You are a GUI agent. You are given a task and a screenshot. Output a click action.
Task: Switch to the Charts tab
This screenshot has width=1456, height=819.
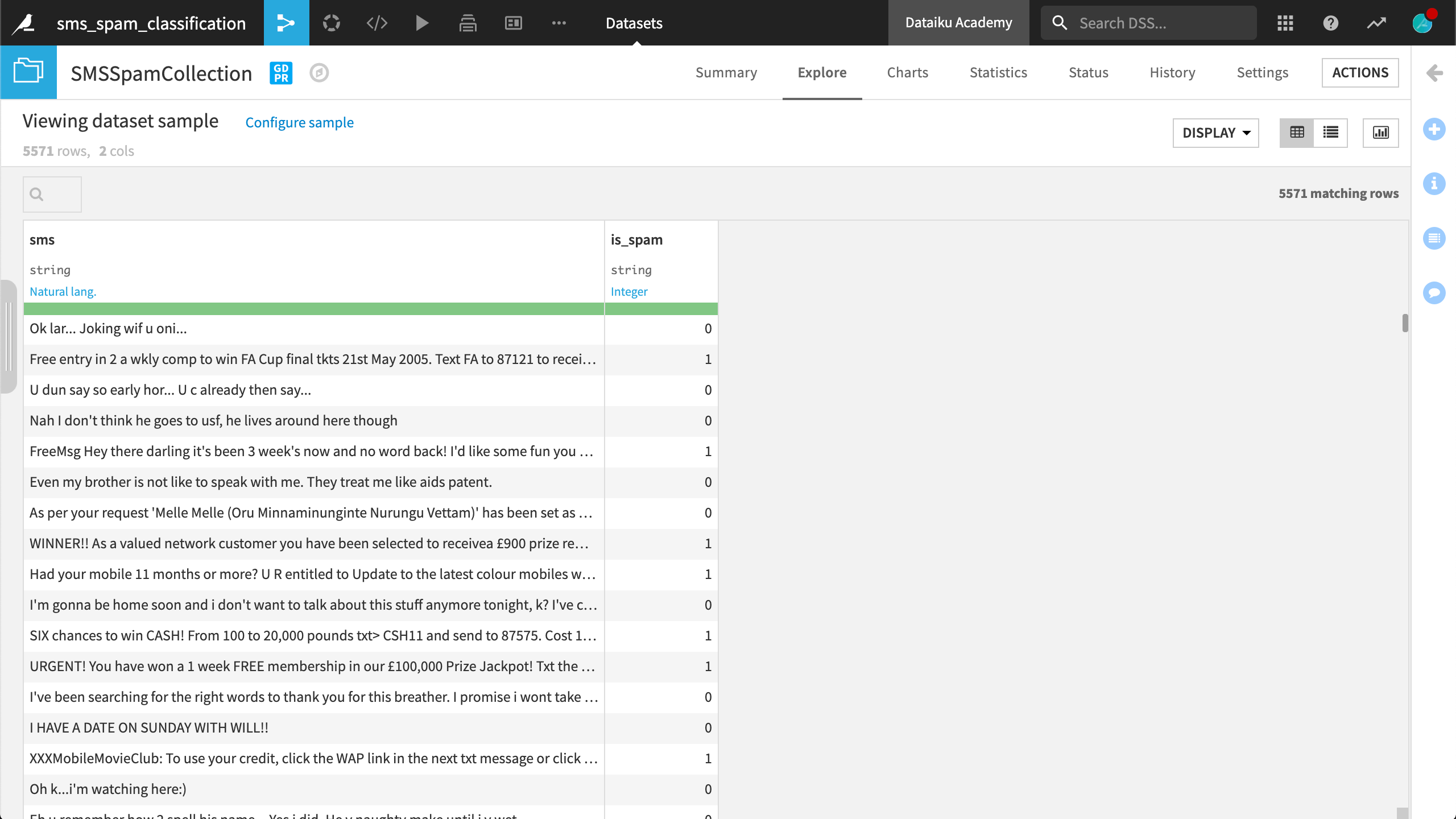coord(907,72)
